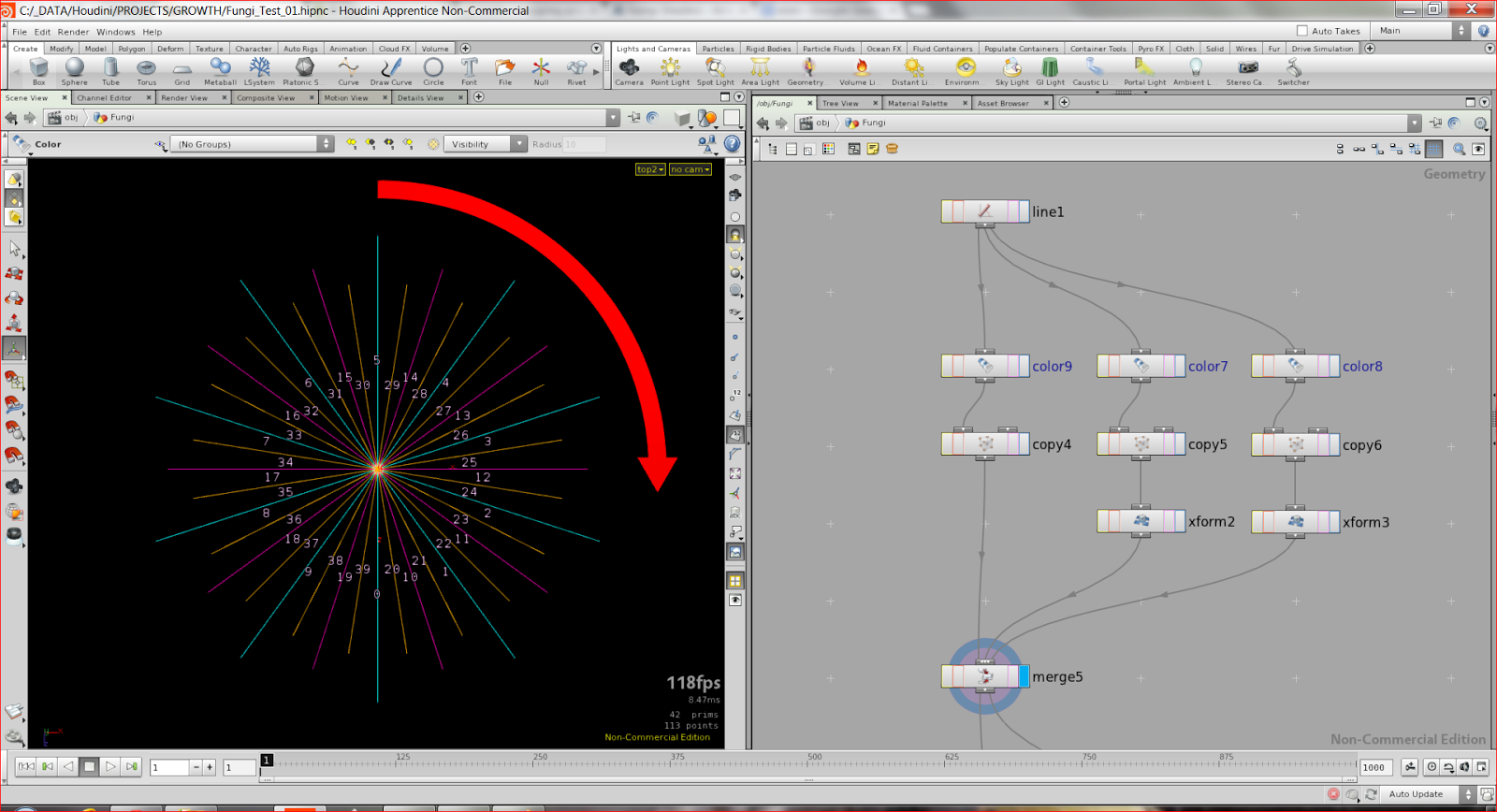1497x812 pixels.
Task: Play the timeline forward
Action: 110,766
